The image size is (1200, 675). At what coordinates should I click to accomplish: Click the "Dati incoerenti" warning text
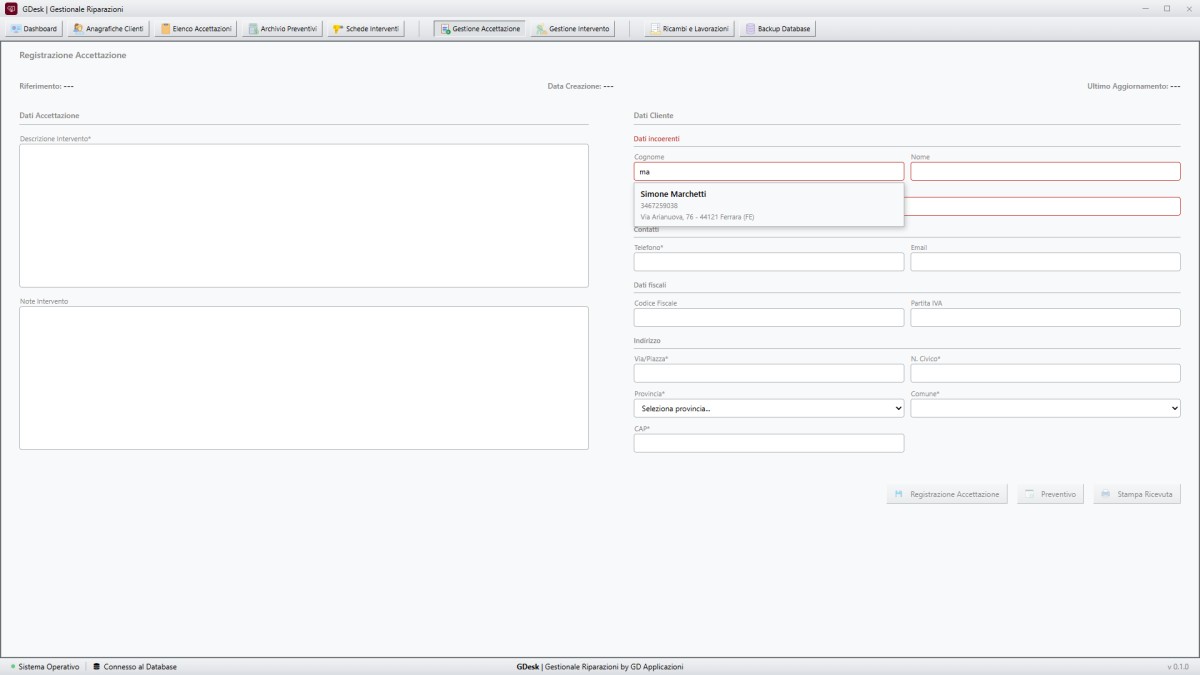[x=656, y=139]
